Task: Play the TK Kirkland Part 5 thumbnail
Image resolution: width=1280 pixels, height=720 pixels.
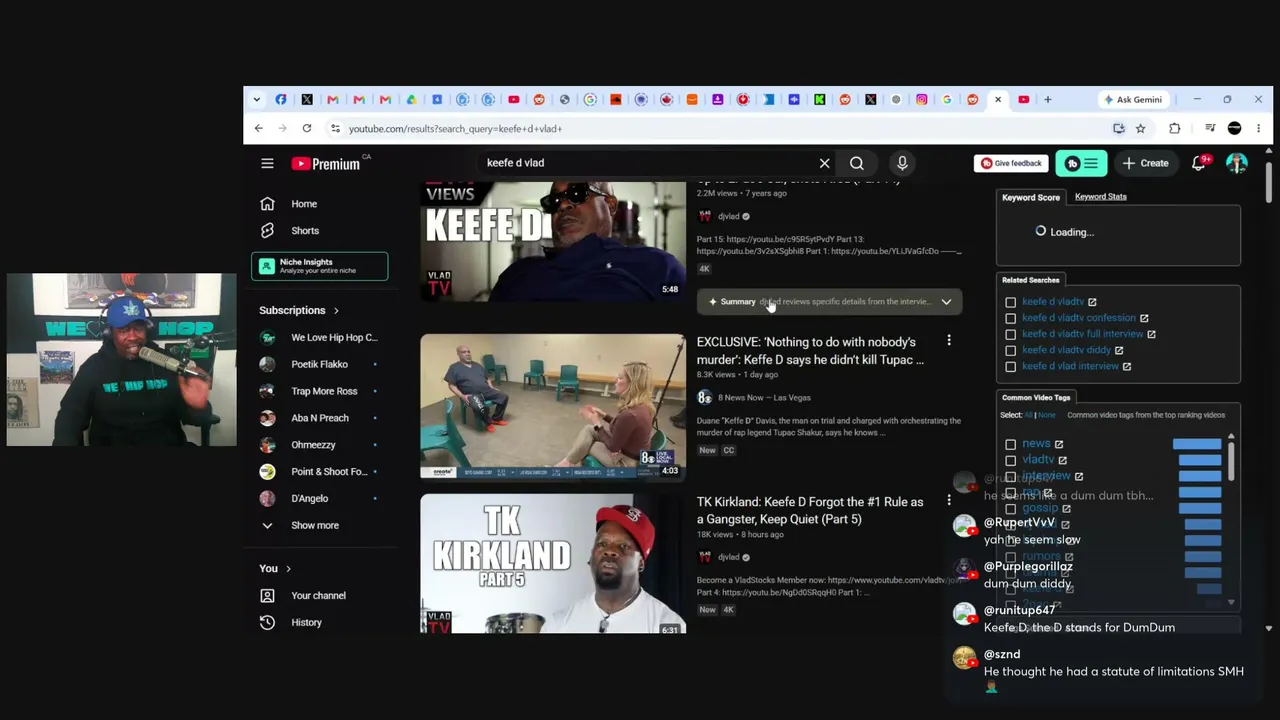Action: coord(553,564)
